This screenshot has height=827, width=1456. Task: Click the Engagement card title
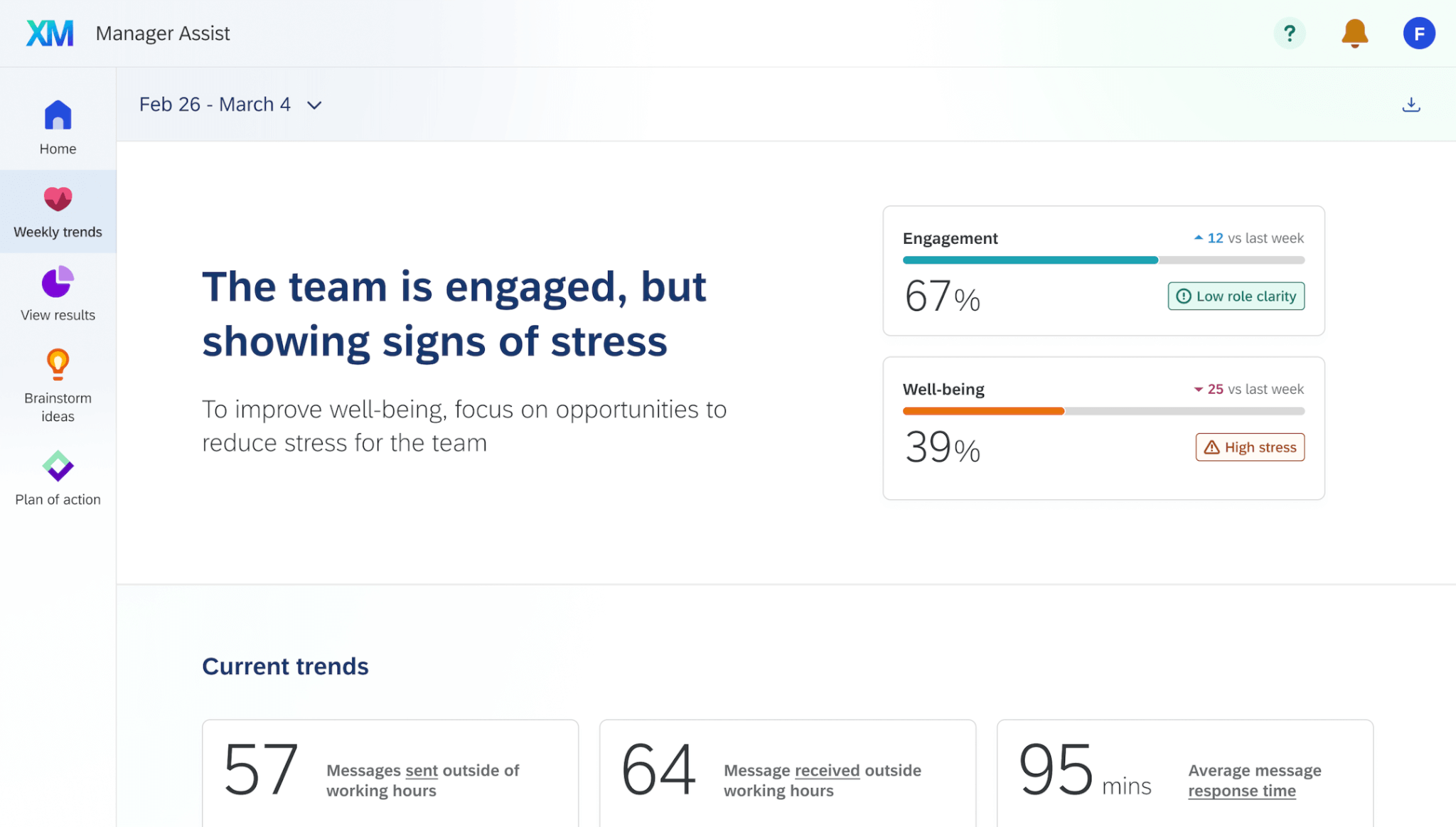click(x=950, y=238)
